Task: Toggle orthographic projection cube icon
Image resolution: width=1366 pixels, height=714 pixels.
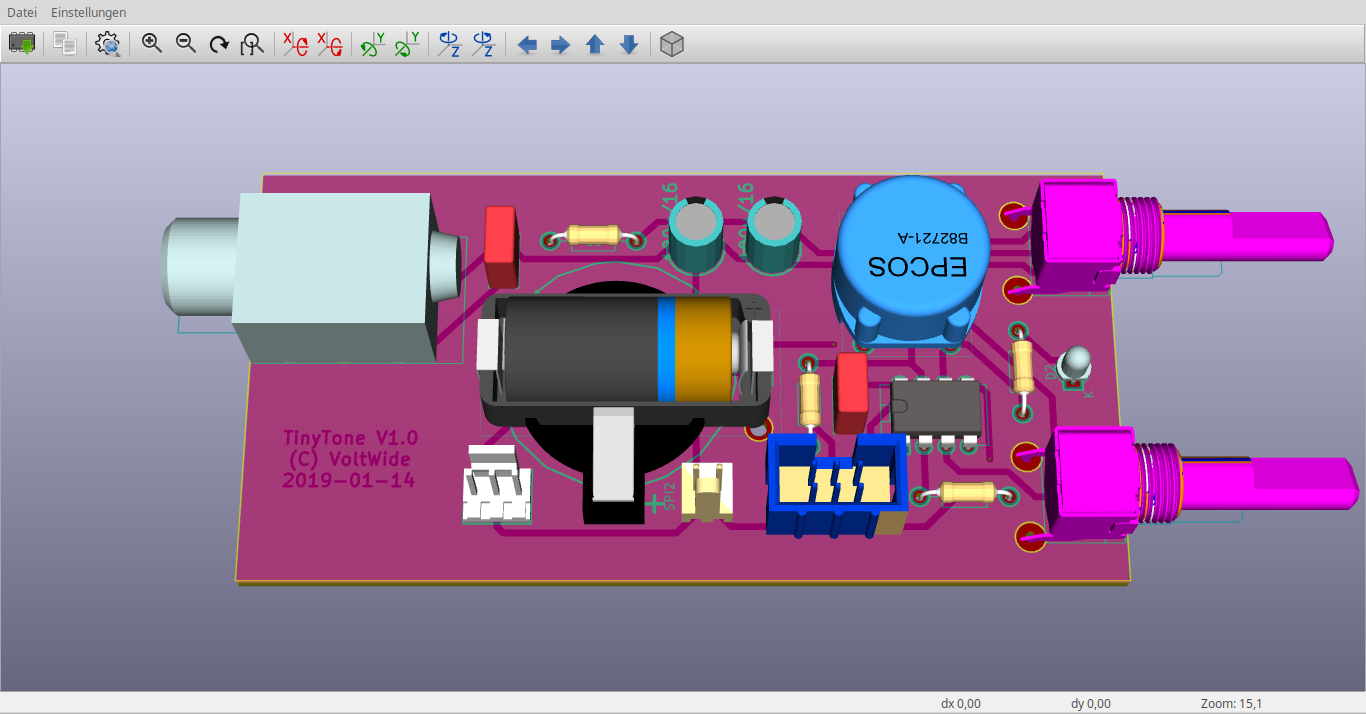Action: pyautogui.click(x=672, y=44)
